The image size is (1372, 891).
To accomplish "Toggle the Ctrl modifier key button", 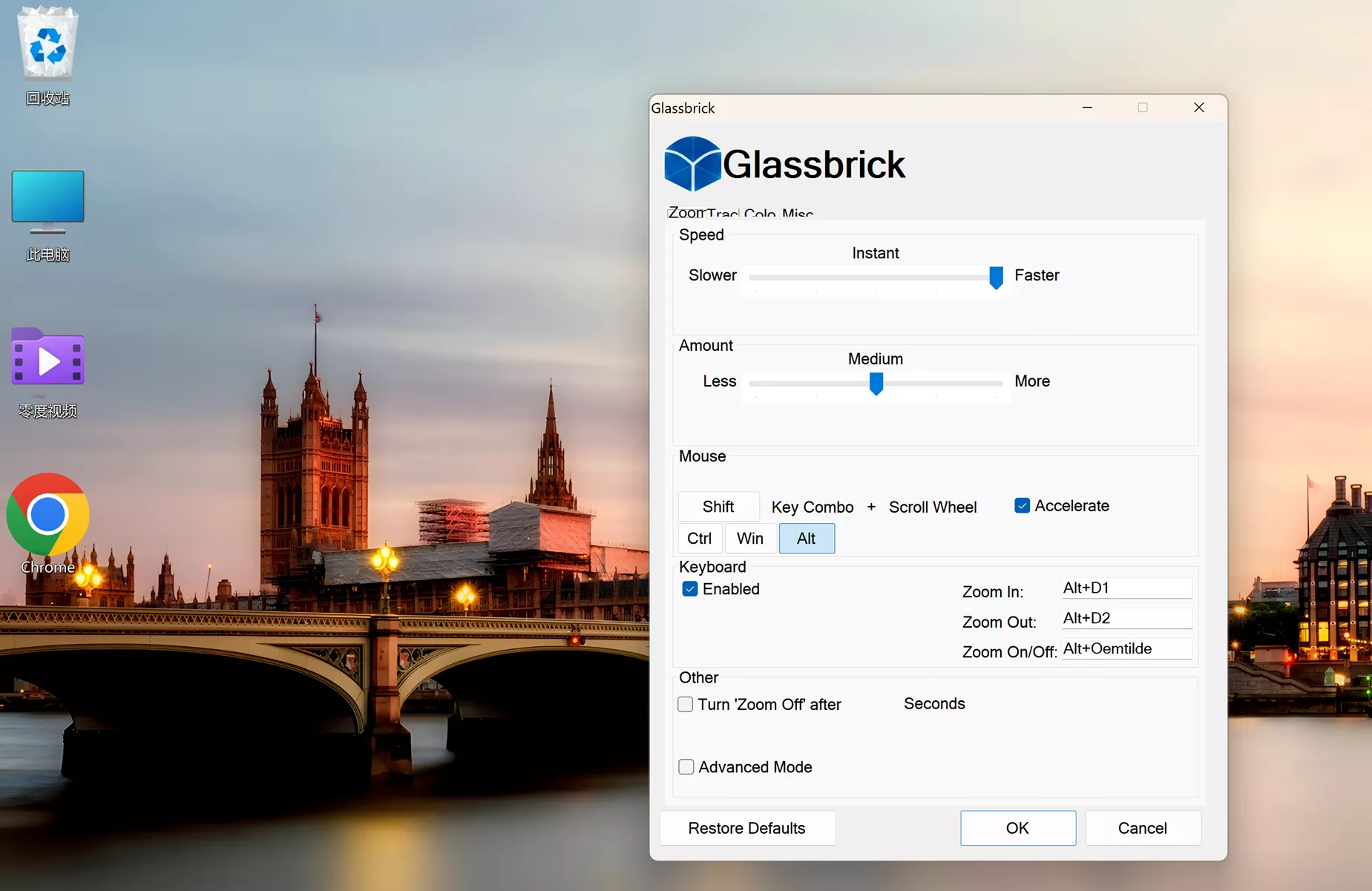I will pyautogui.click(x=700, y=539).
